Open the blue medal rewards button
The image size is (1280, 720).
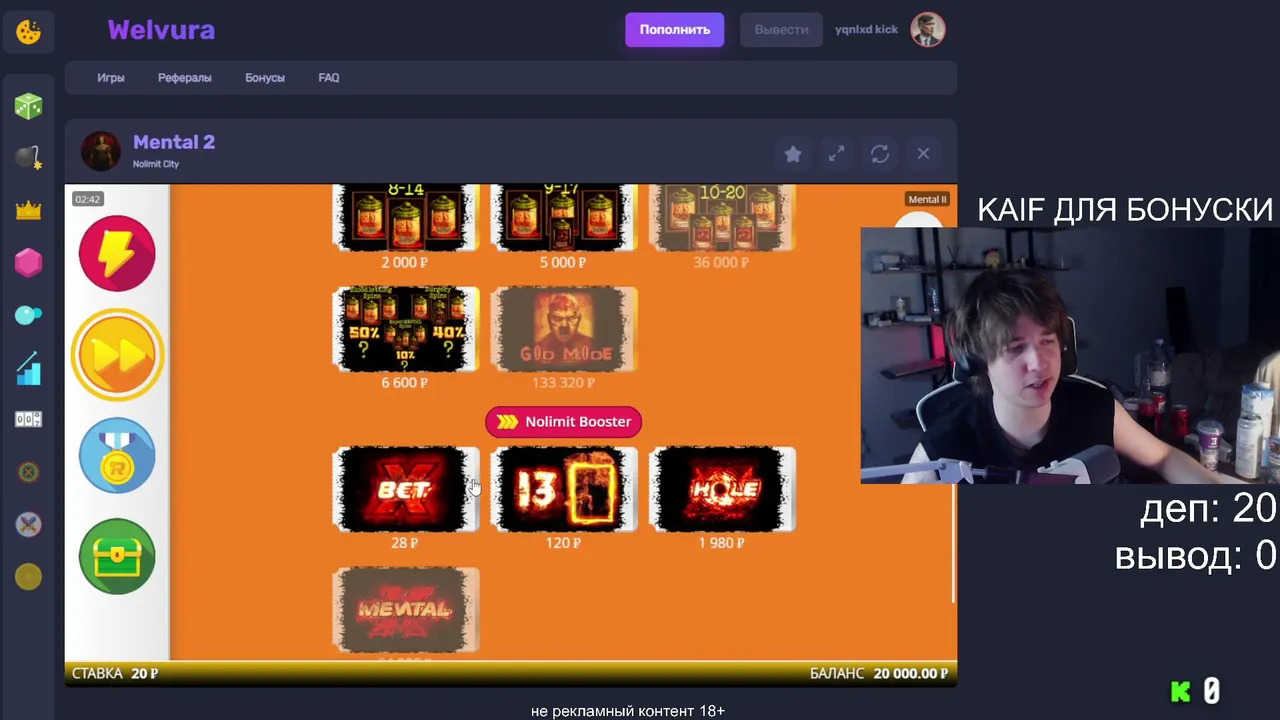(117, 456)
